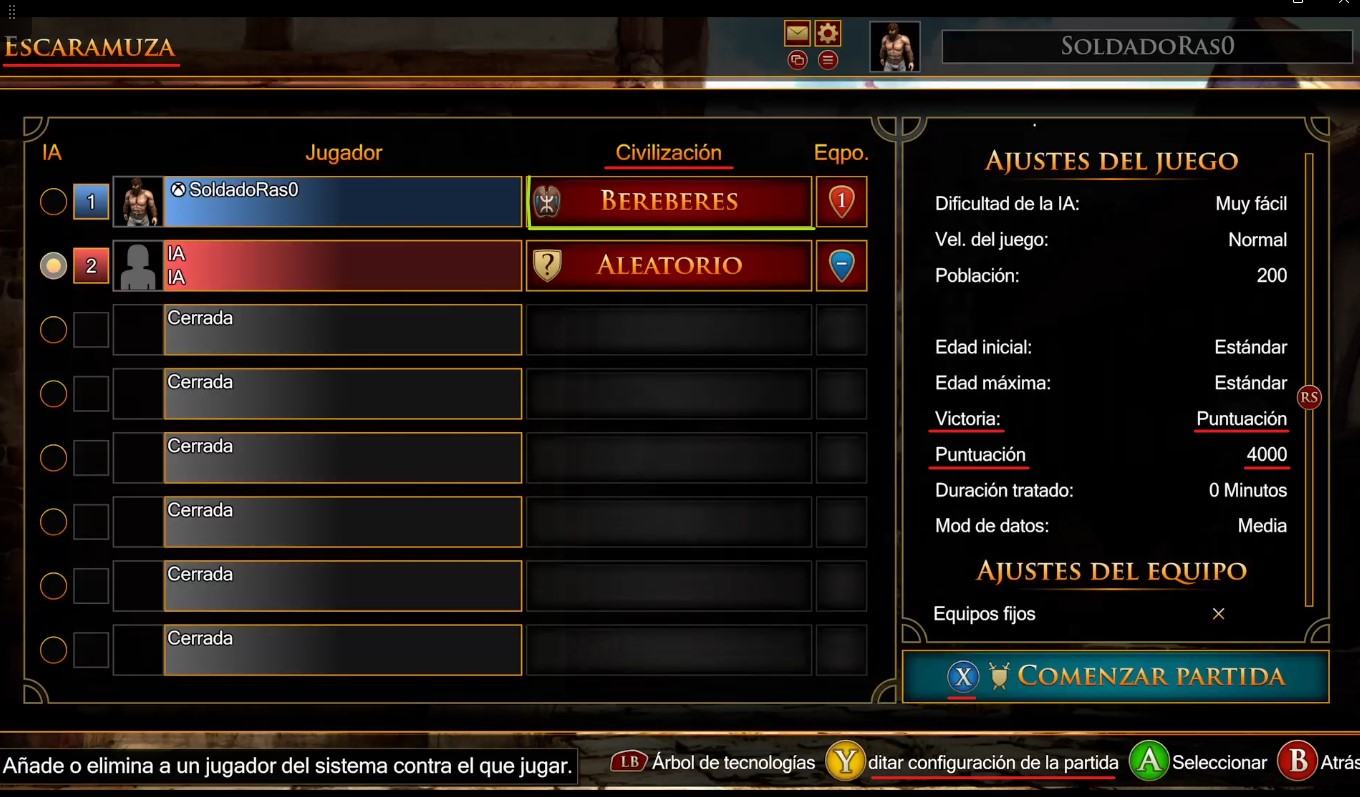Viewport: 1360px width, 797px height.
Task: Click the red team 1 shield
Action: pos(841,202)
